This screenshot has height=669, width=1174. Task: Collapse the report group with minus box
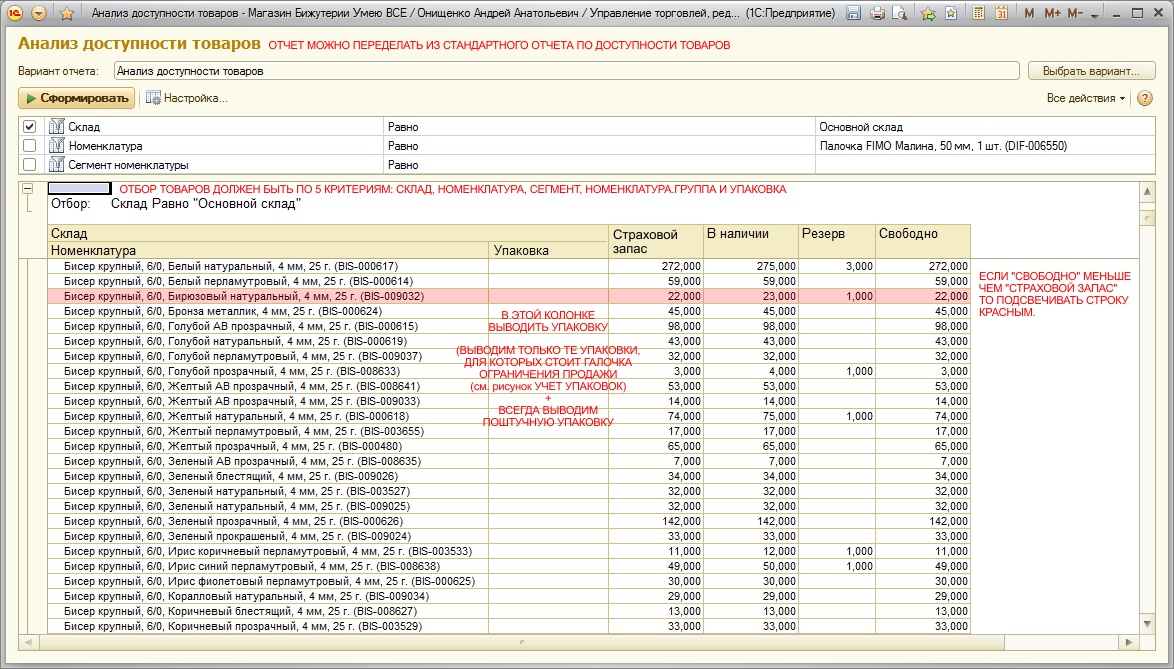tap(28, 188)
